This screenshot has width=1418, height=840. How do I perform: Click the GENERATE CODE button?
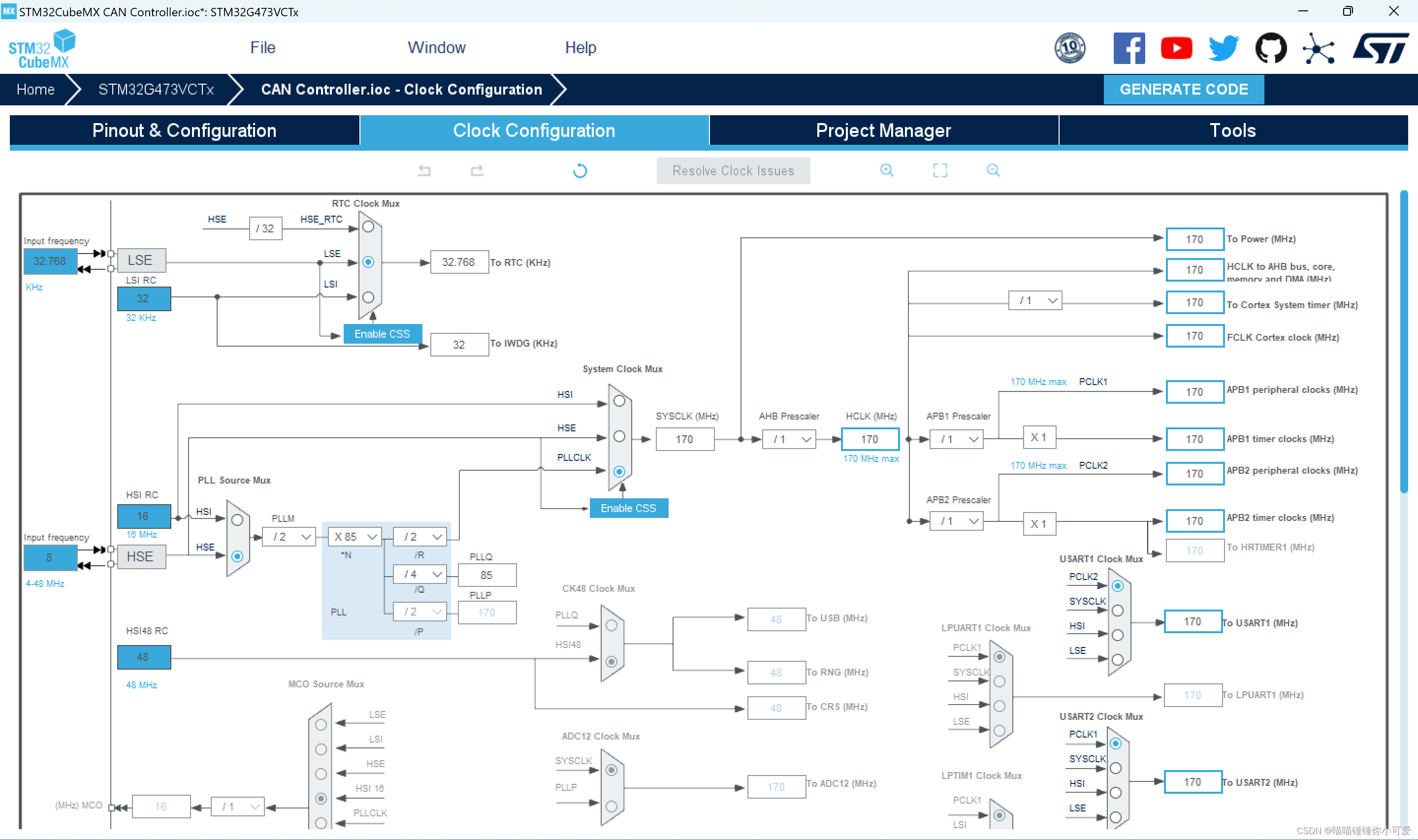tap(1183, 90)
